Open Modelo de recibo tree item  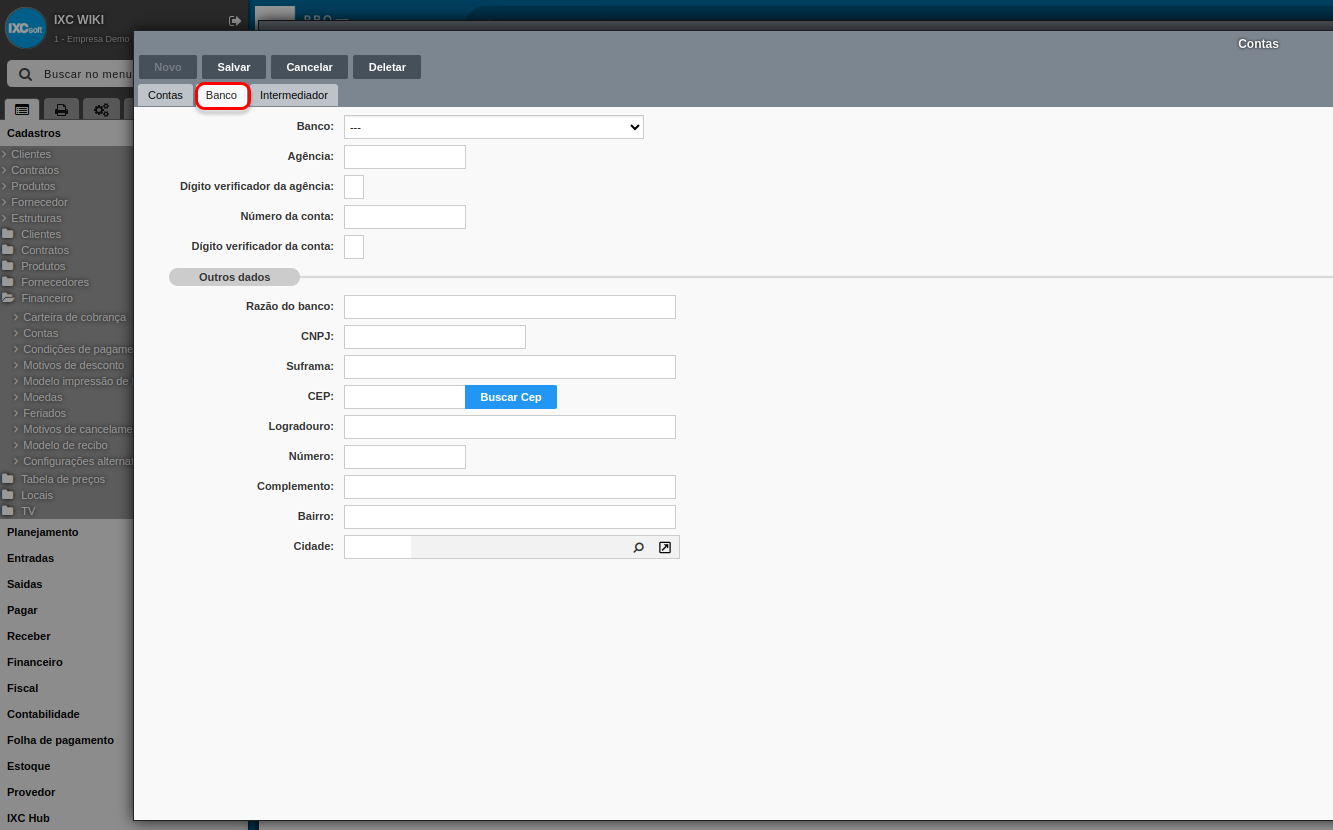tap(65, 445)
